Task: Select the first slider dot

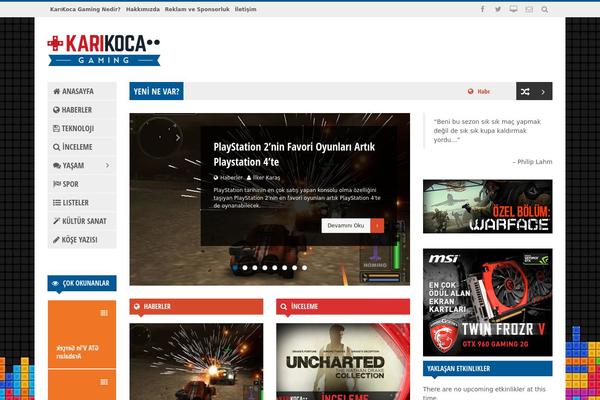Action: click(x=235, y=268)
